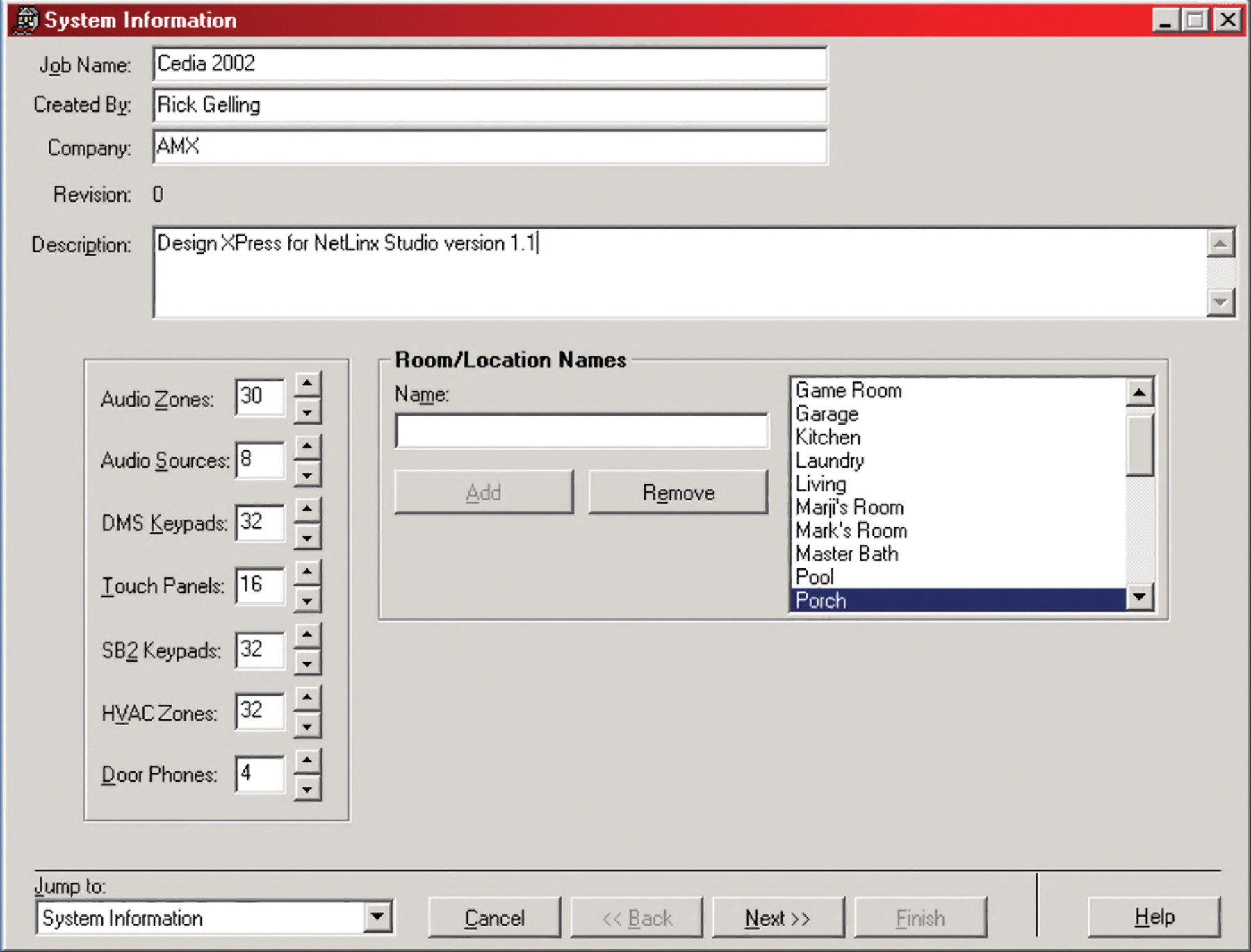Click room list scrollbar up arrow
Viewport: 1251px width, 952px height.
tap(1140, 393)
